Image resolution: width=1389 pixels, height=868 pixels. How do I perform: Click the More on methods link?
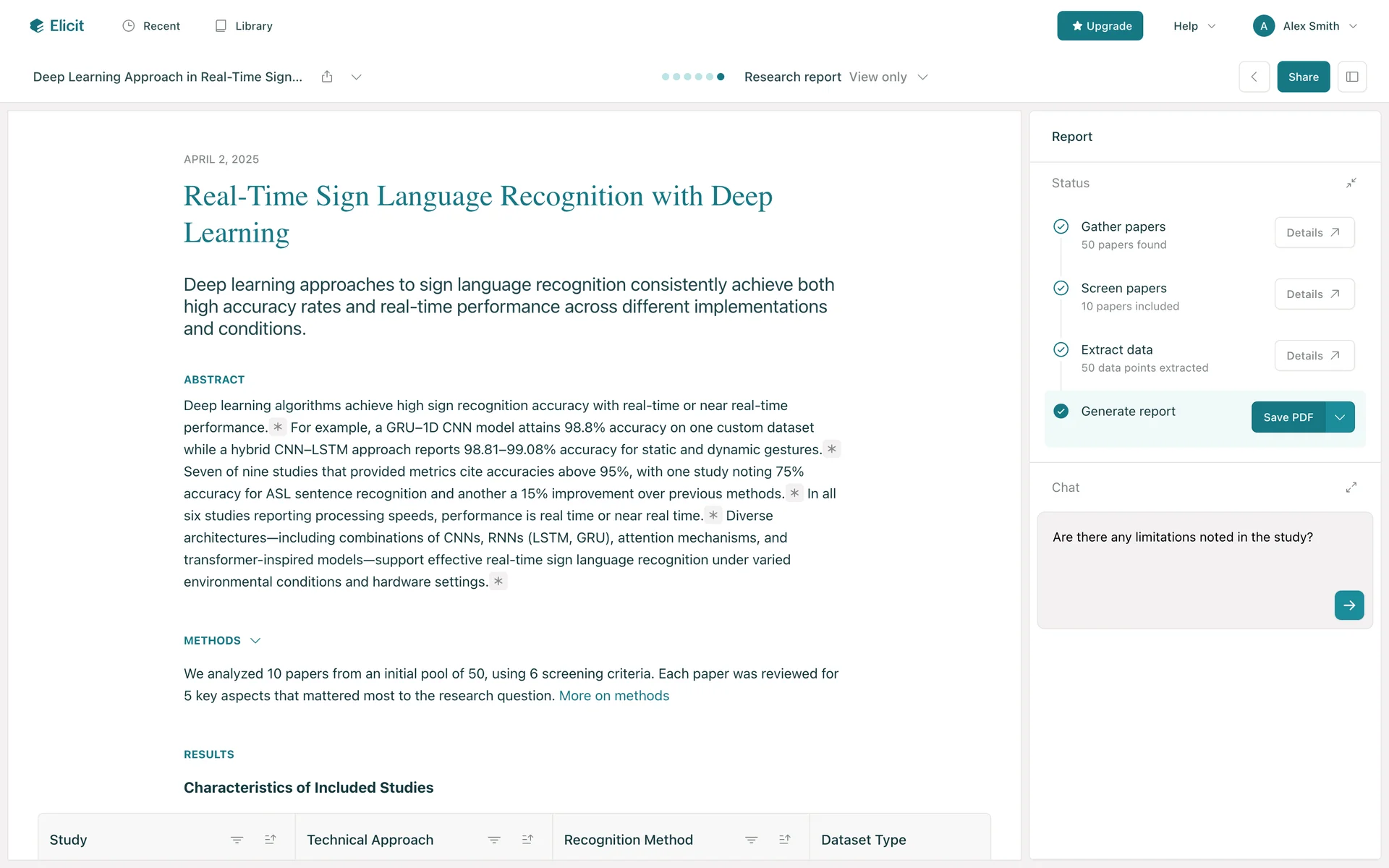click(x=613, y=696)
